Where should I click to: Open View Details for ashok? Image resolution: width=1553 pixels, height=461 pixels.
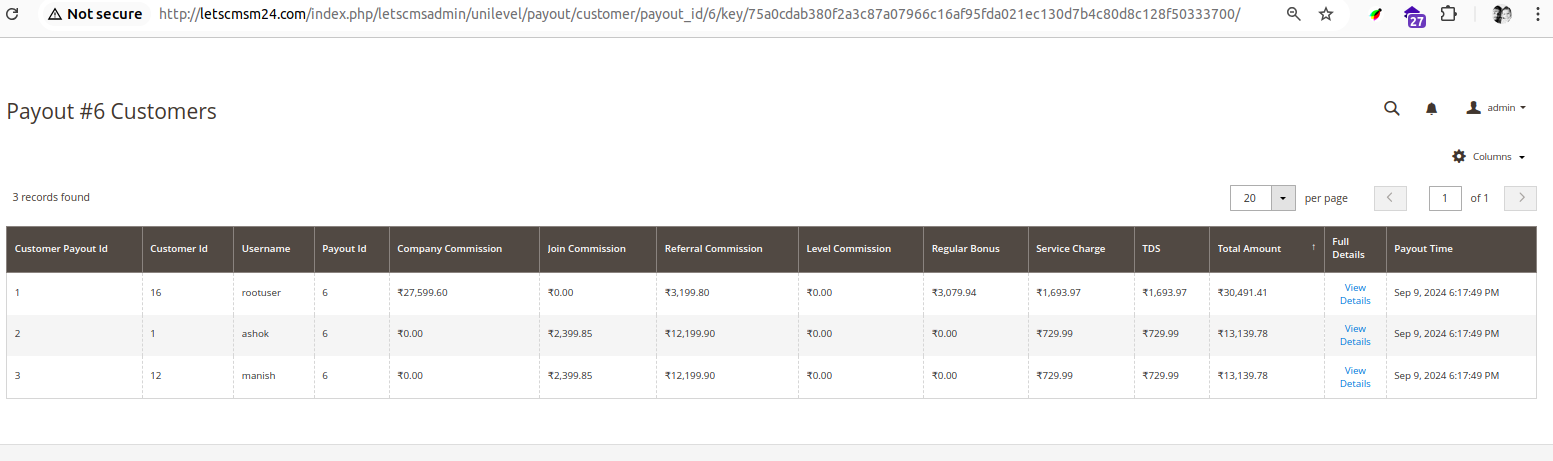pos(1355,335)
